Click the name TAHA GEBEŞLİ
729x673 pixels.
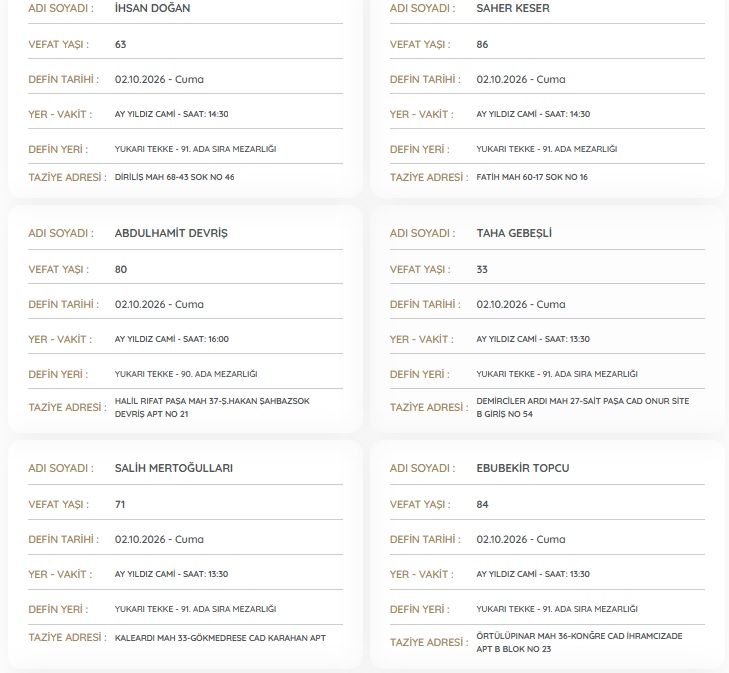[514, 233]
